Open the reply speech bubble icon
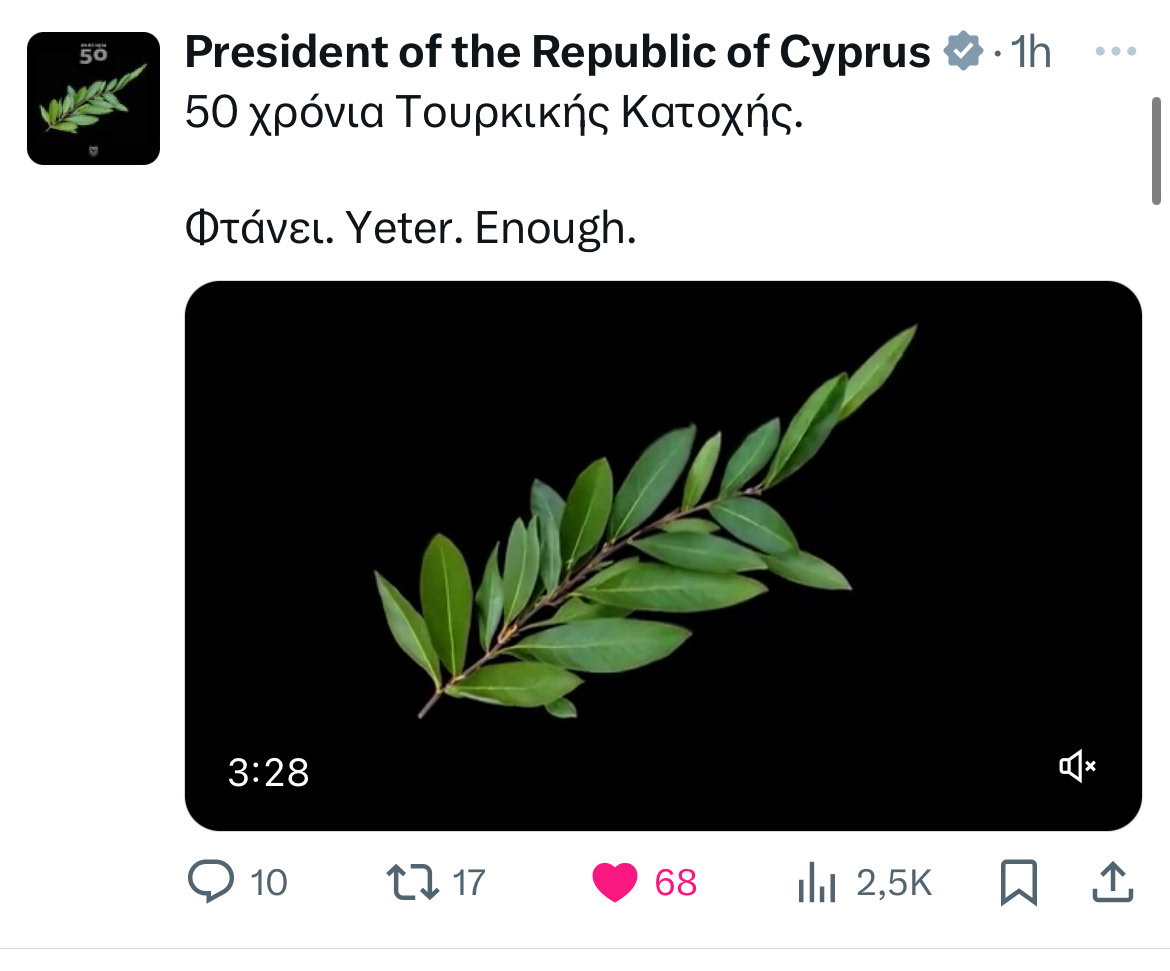1170x971 pixels. [210, 882]
